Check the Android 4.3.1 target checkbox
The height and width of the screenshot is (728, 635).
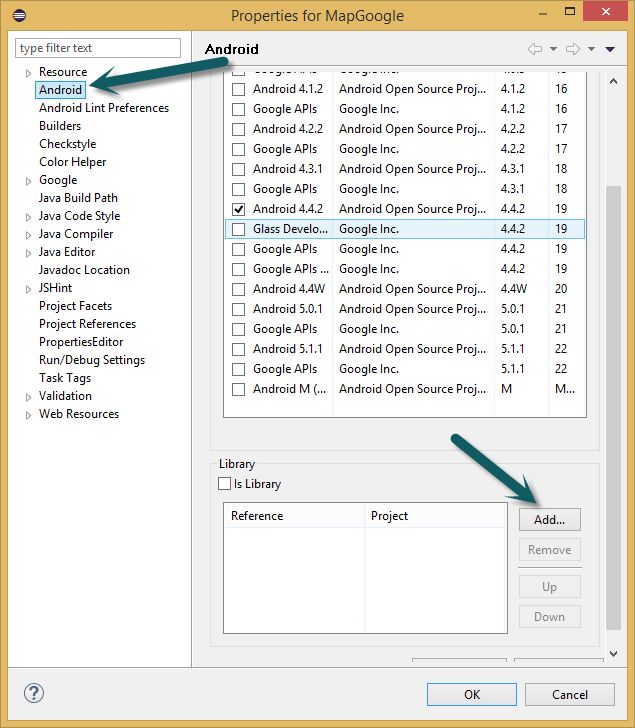click(x=238, y=169)
